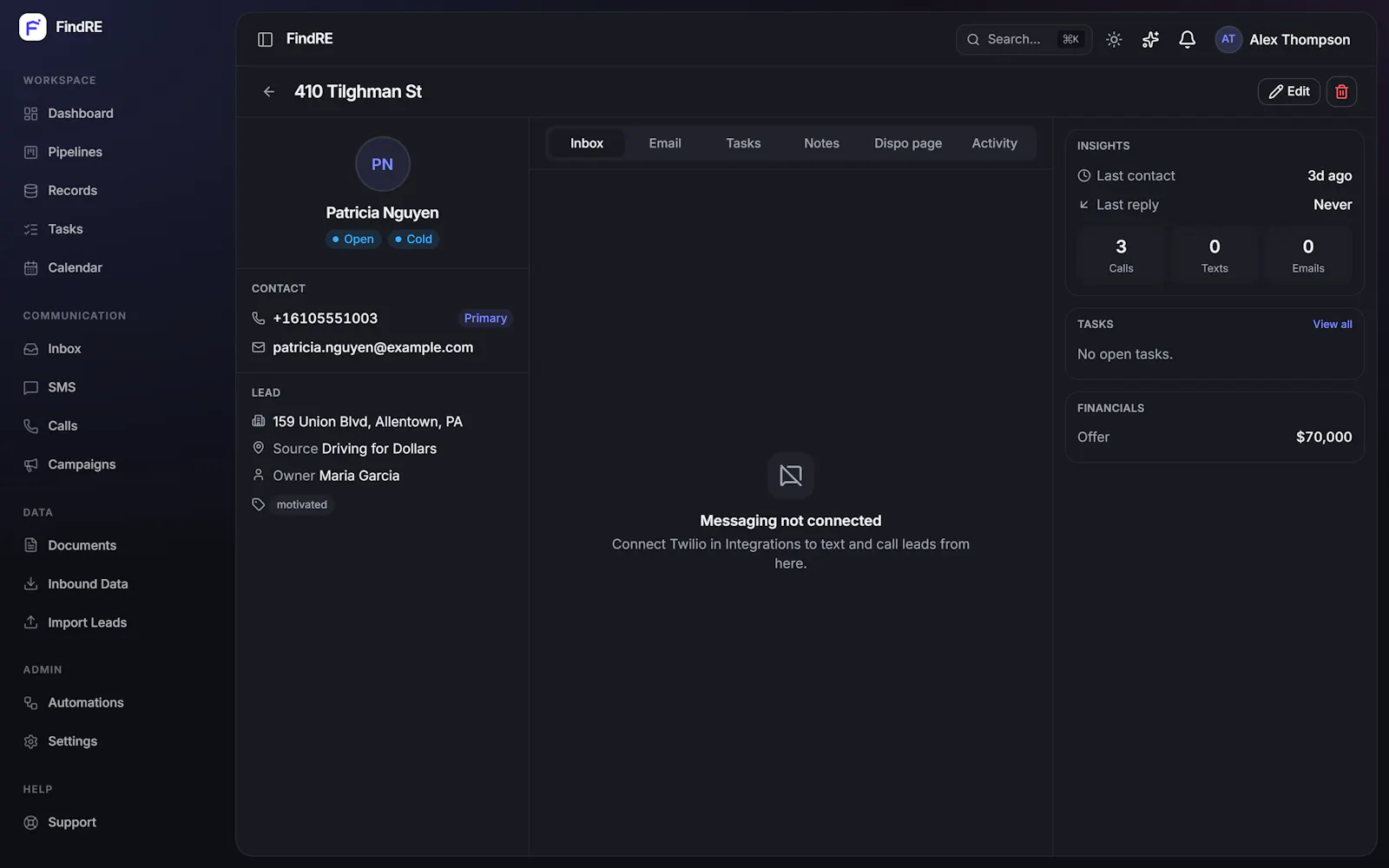This screenshot has height=868, width=1389.
Task: Toggle light/dark theme sun icon
Action: point(1114,39)
